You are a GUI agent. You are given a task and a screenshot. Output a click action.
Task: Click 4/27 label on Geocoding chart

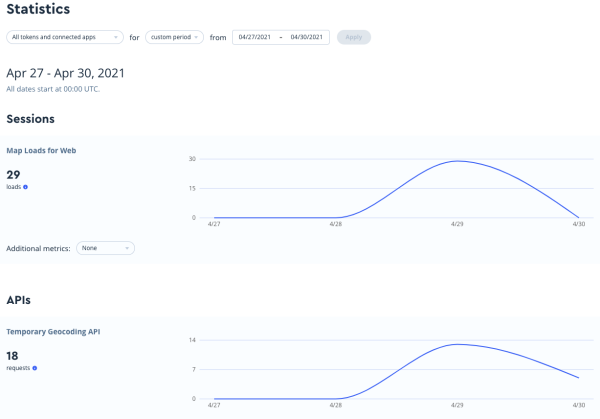[x=214, y=405]
